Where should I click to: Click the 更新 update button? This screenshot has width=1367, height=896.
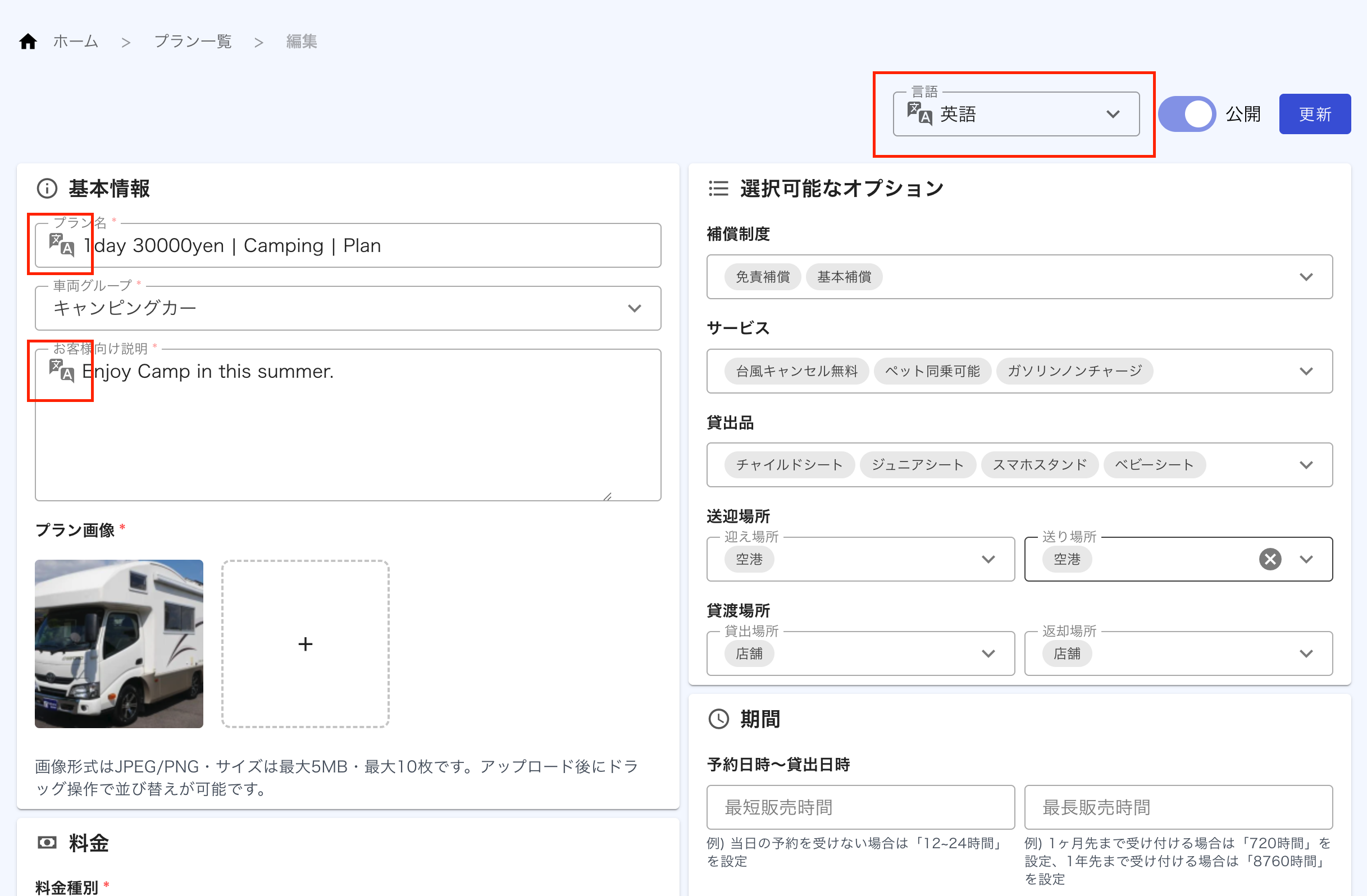point(1315,113)
